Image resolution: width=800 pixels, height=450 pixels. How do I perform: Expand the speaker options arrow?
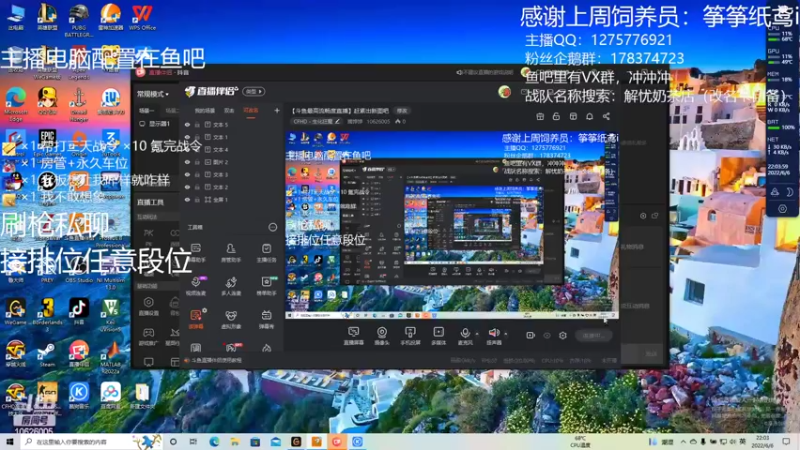click(506, 334)
